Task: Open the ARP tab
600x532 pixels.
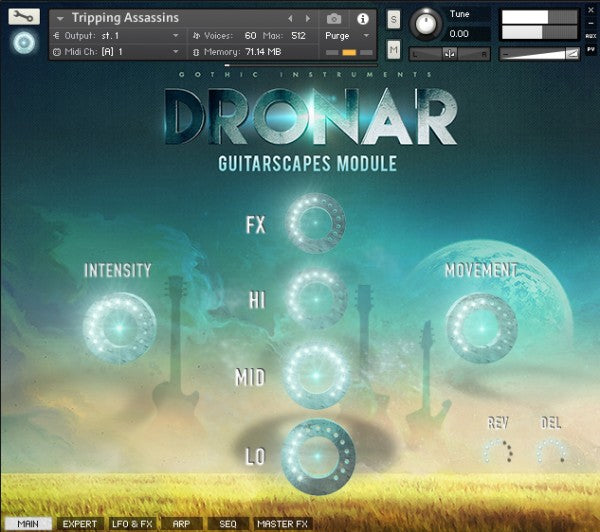Action: point(181,524)
